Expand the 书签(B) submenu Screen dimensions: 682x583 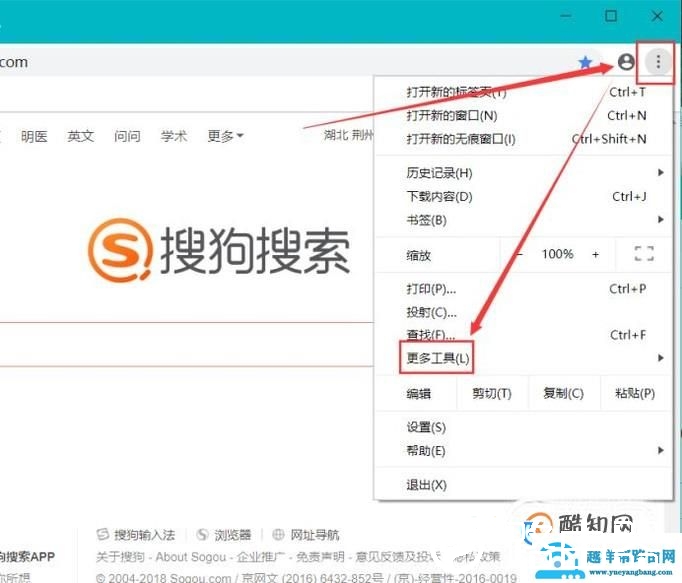[x=524, y=220]
